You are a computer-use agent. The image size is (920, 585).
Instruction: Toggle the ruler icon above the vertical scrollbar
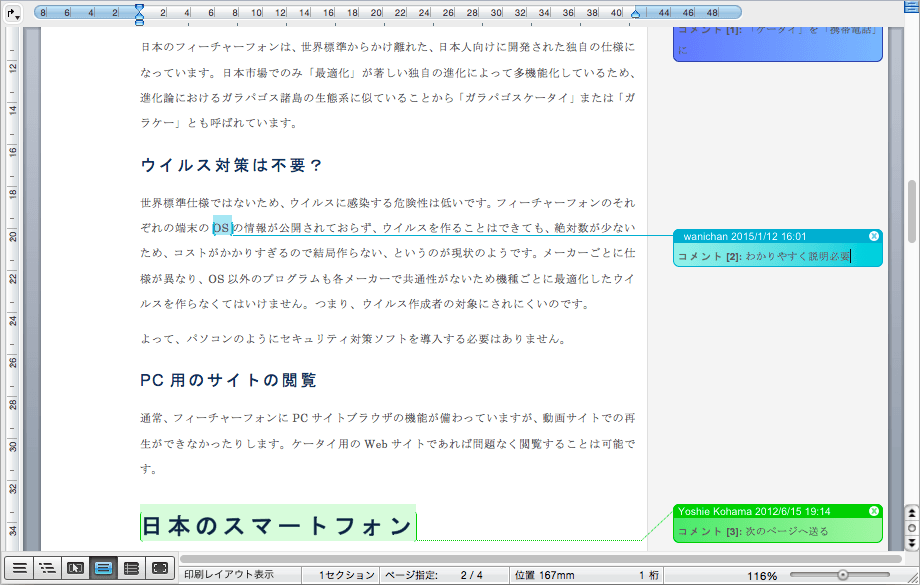[911, 6]
